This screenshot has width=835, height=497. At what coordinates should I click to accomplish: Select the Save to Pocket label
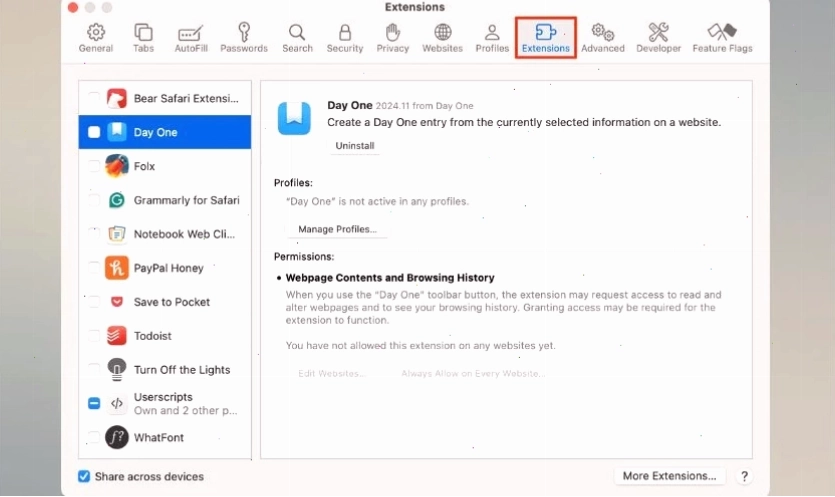(x=171, y=302)
